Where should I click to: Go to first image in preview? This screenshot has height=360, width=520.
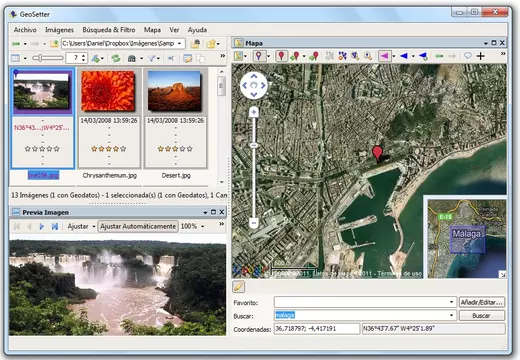click(17, 226)
